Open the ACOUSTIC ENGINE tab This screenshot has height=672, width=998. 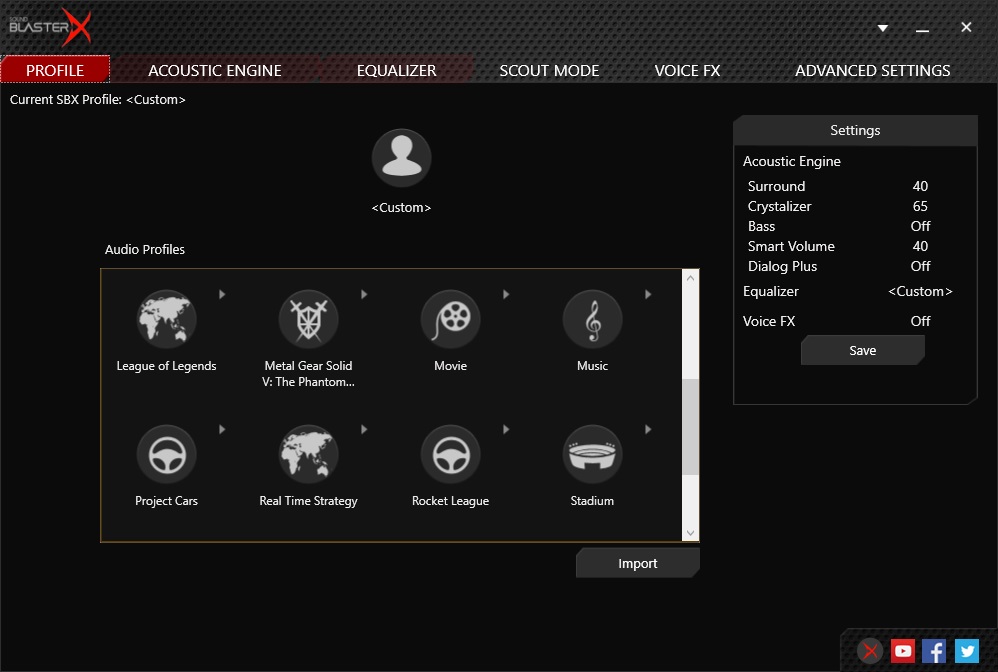pos(215,70)
